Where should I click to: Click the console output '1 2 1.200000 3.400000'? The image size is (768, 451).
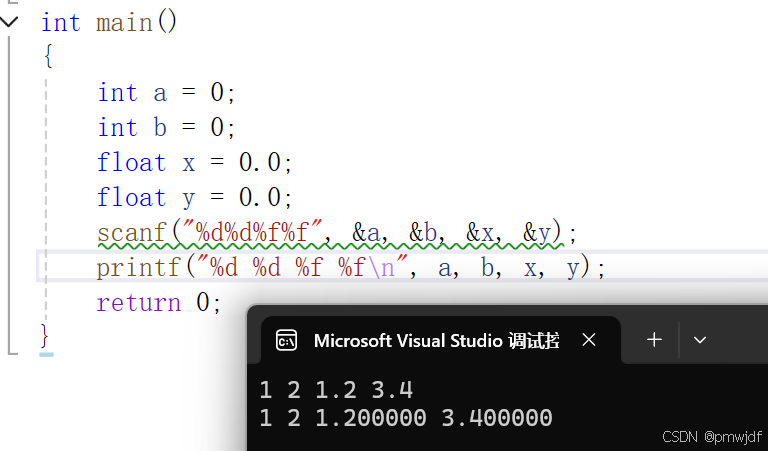tap(406, 418)
